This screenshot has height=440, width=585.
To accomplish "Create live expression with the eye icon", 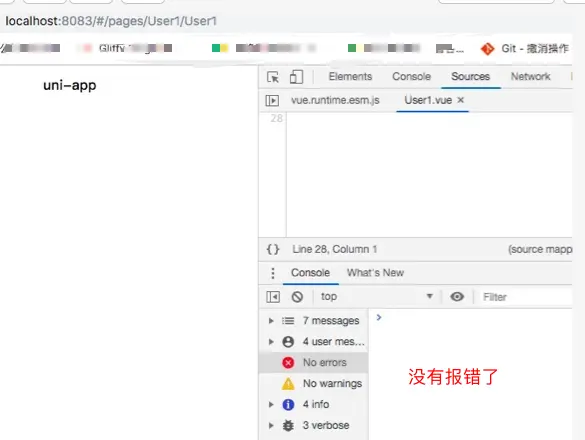I will pos(457,297).
